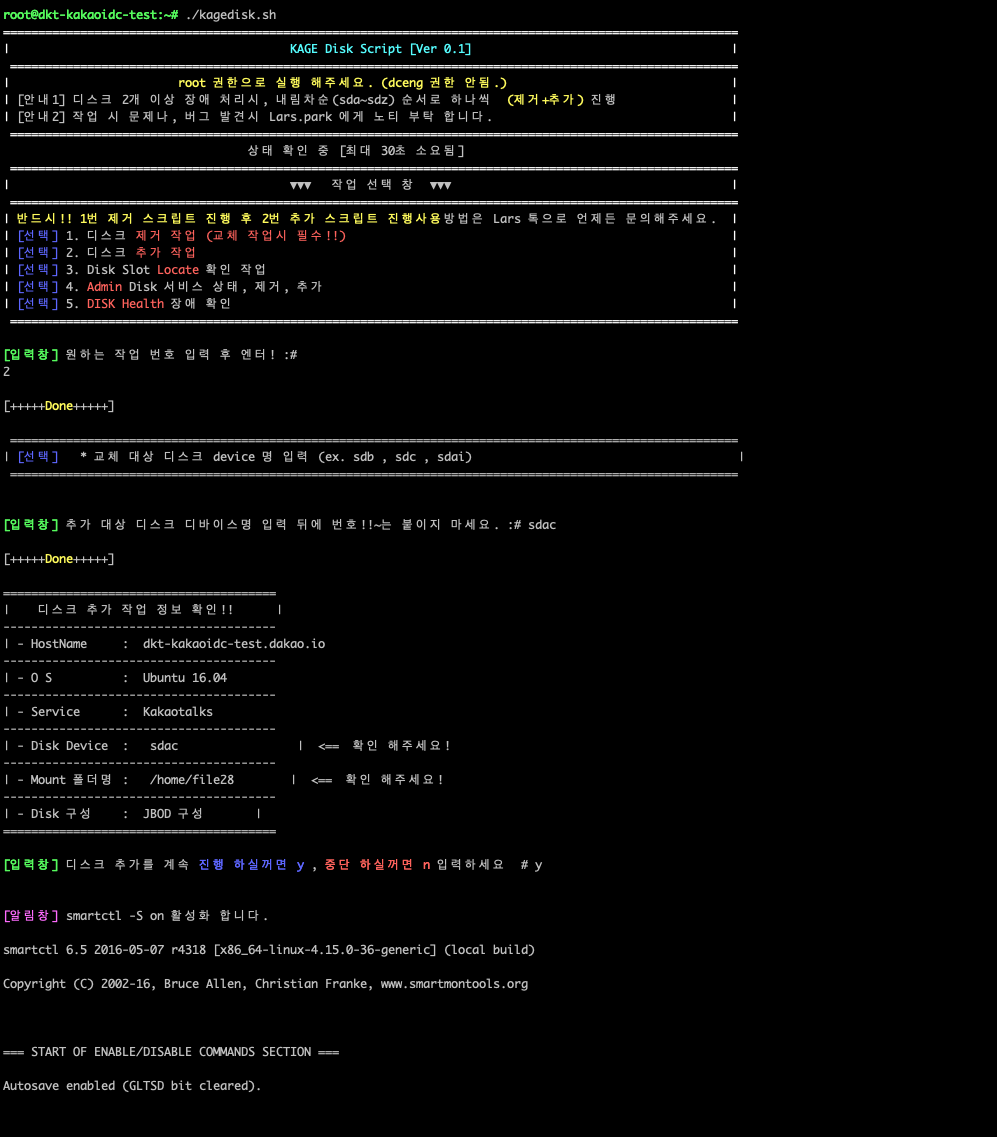997x1137 pixels.
Task: Click the typed 'sdac' device name after prompt
Action: [542, 525]
